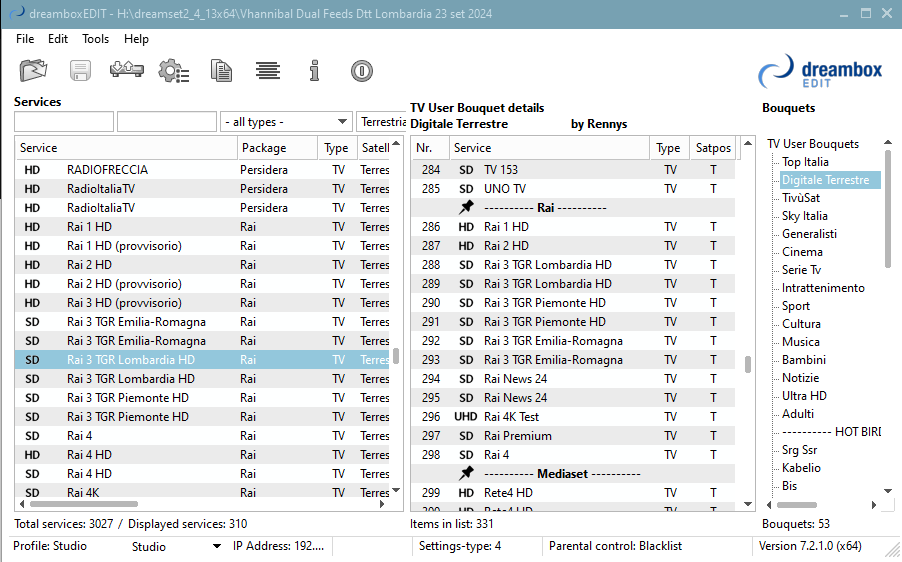This screenshot has width=902, height=562.
Task: Click the bouquet details scroll up arrow
Action: 747,143
